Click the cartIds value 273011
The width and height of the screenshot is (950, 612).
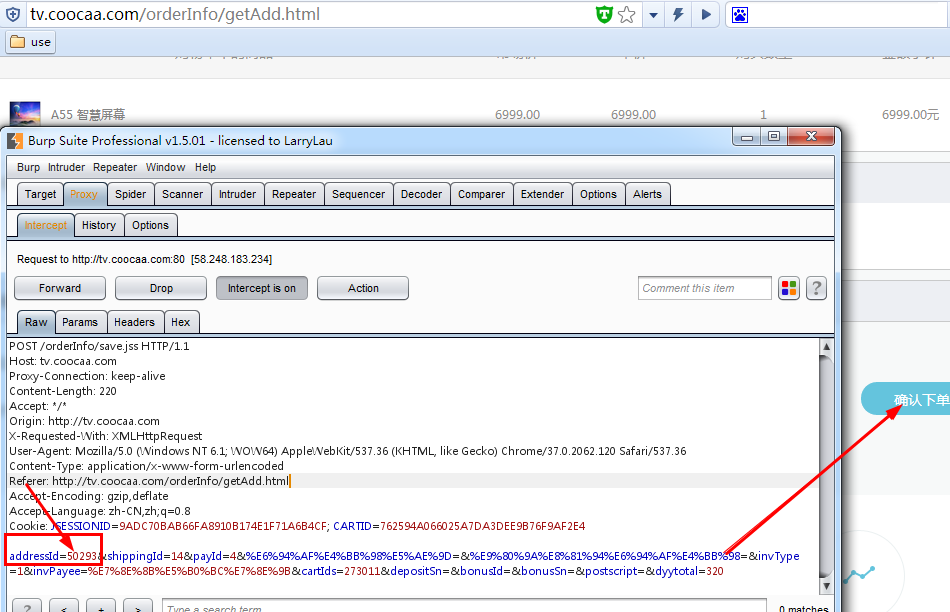[362, 571]
